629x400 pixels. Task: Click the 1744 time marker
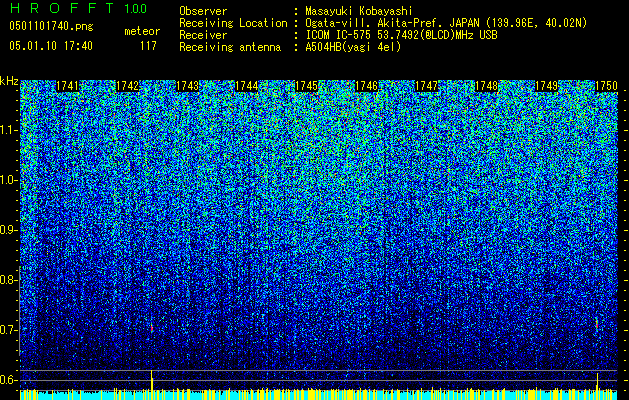point(247,86)
